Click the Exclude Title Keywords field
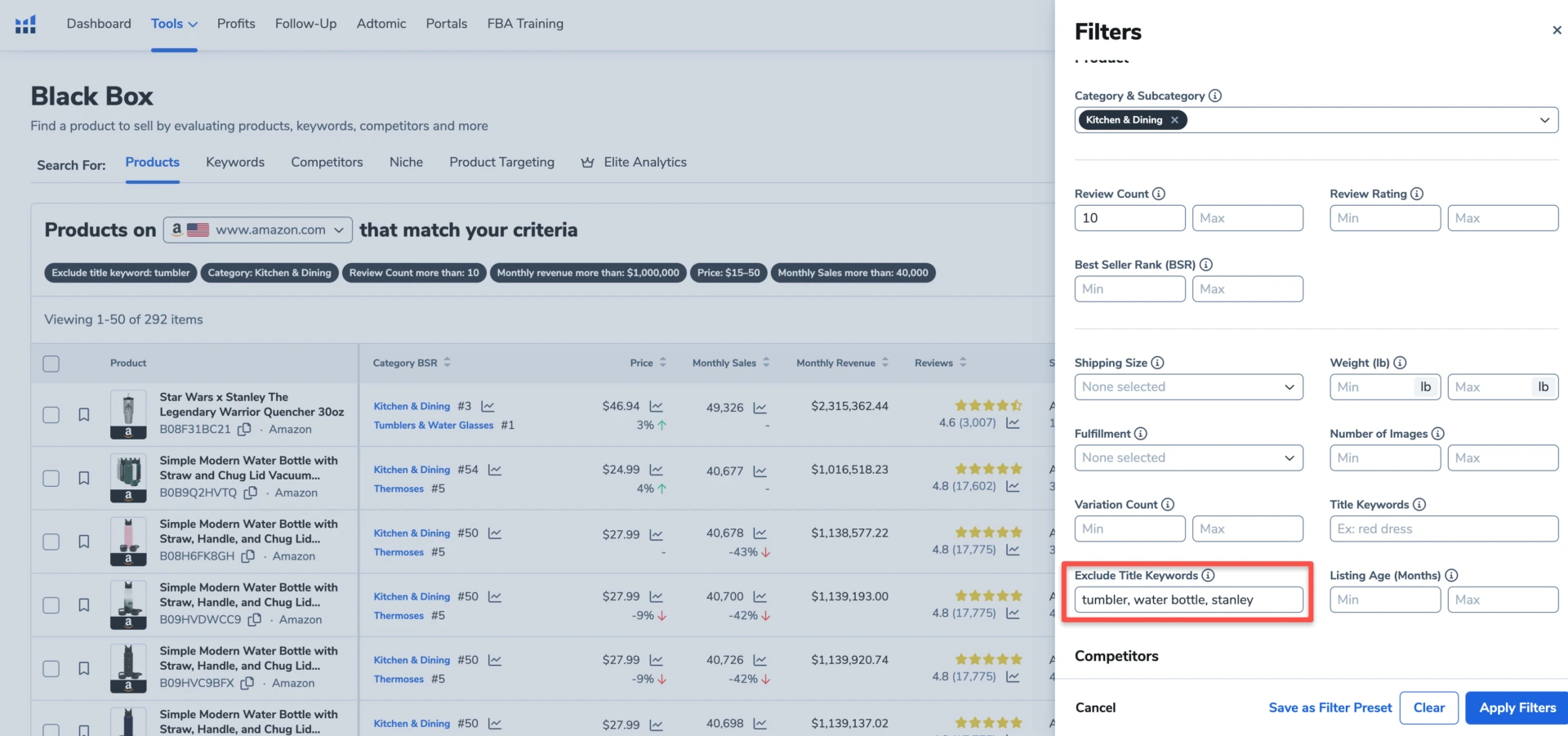Screen dimensions: 1568x736 coord(1188,600)
